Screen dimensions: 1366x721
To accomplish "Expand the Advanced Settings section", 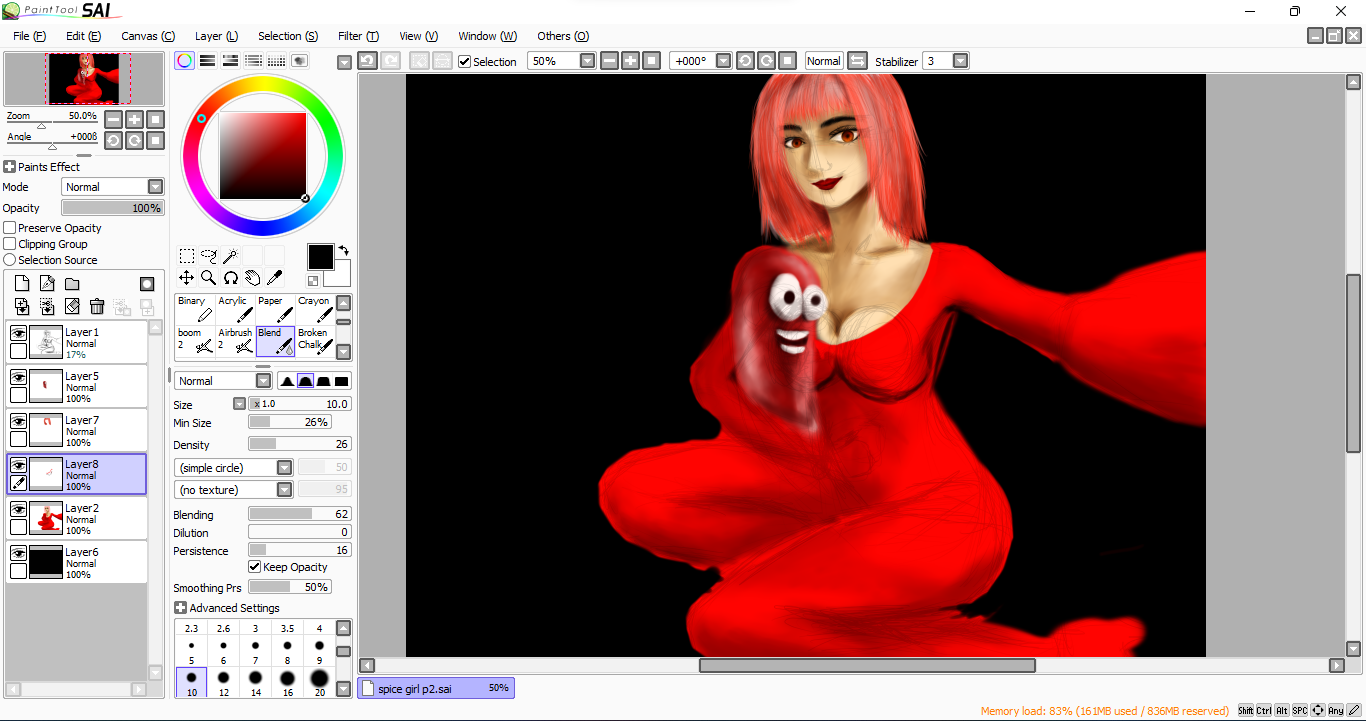I will click(x=180, y=608).
